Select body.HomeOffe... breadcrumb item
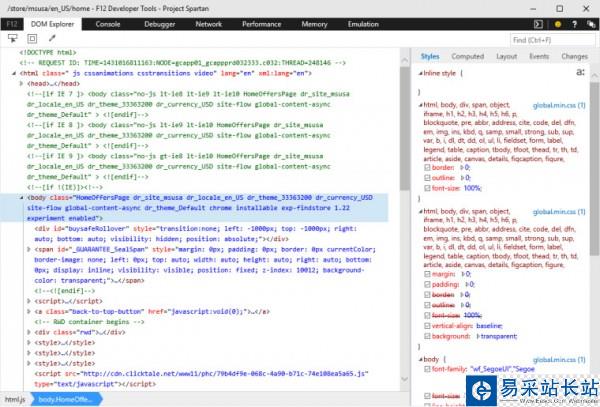 65,400
